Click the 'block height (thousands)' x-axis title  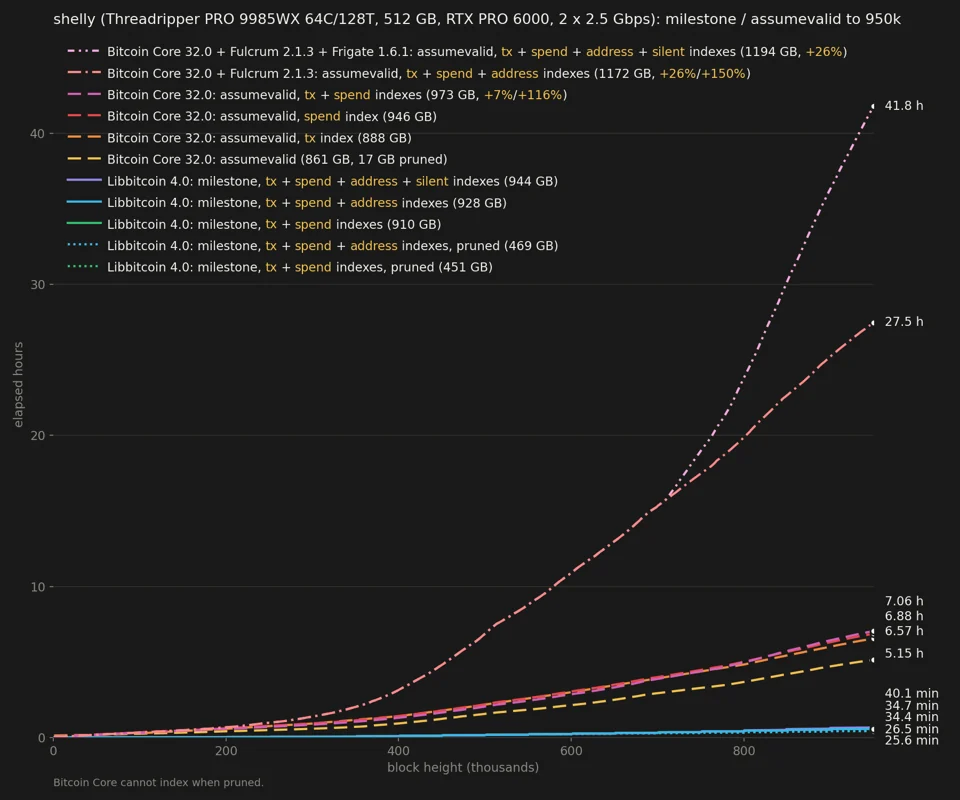(x=463, y=768)
